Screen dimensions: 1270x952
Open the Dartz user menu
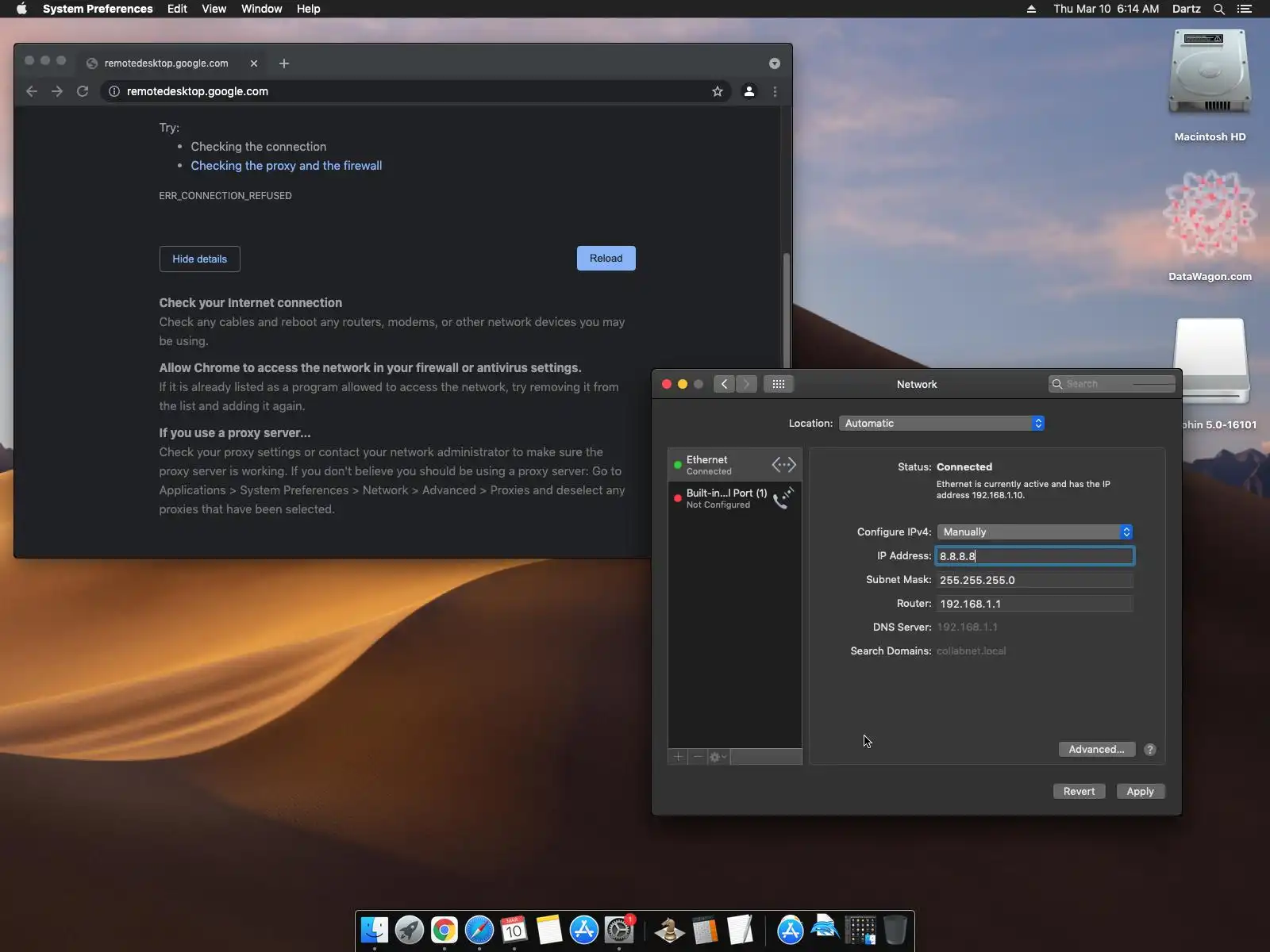(x=1187, y=9)
